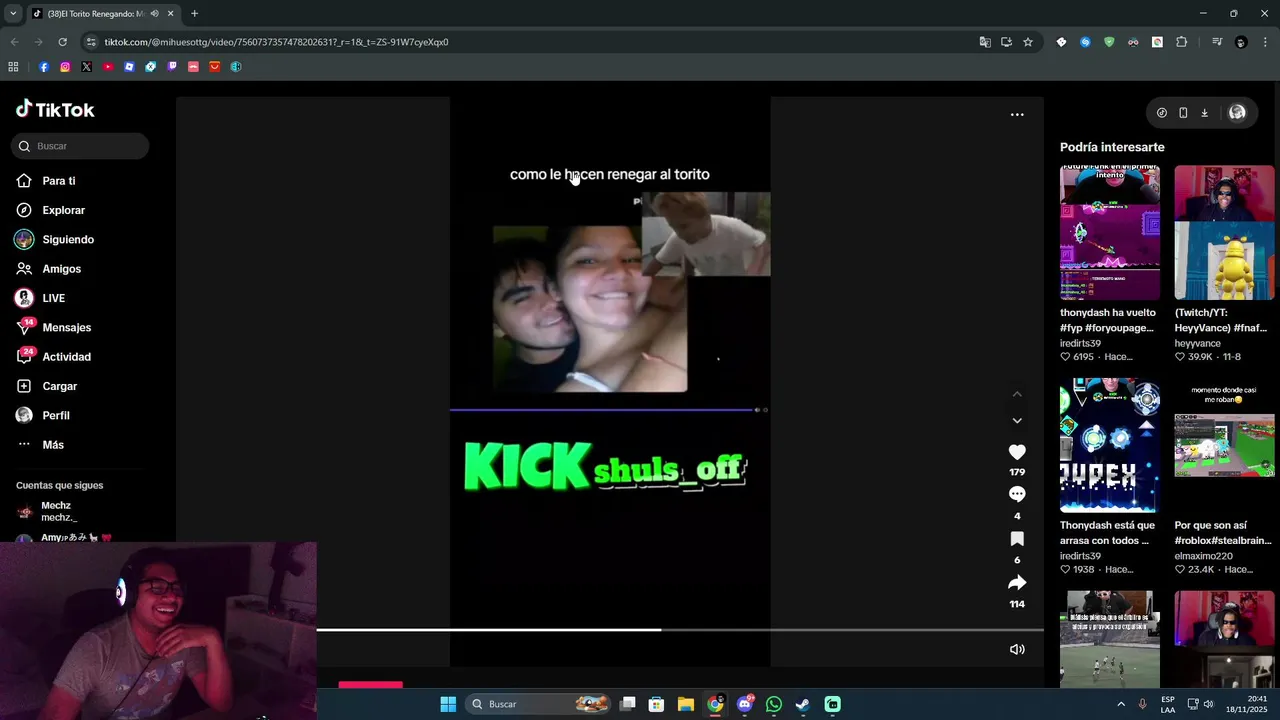The width and height of the screenshot is (1280, 720).
Task: Mute the tab using its speaker icon
Action: [154, 14]
